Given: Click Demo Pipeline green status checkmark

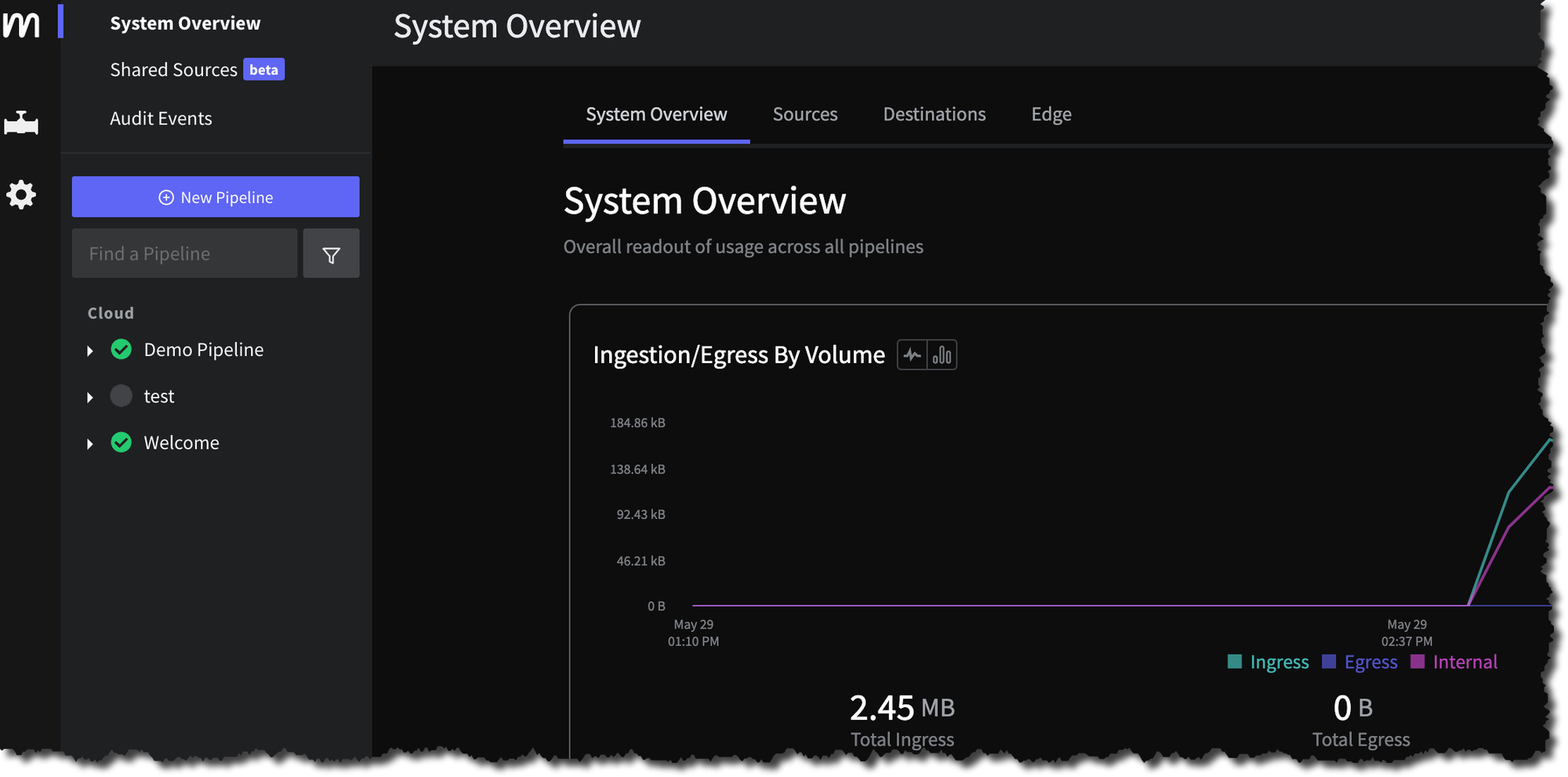Looking at the screenshot, I should (x=122, y=350).
